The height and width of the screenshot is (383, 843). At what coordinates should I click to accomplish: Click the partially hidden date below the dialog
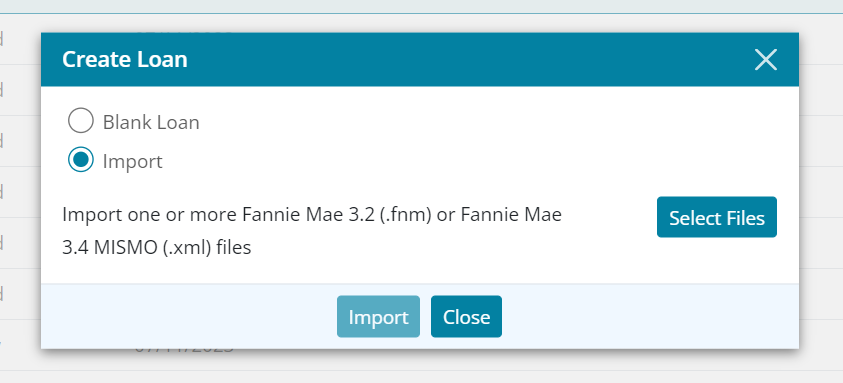click(x=184, y=350)
